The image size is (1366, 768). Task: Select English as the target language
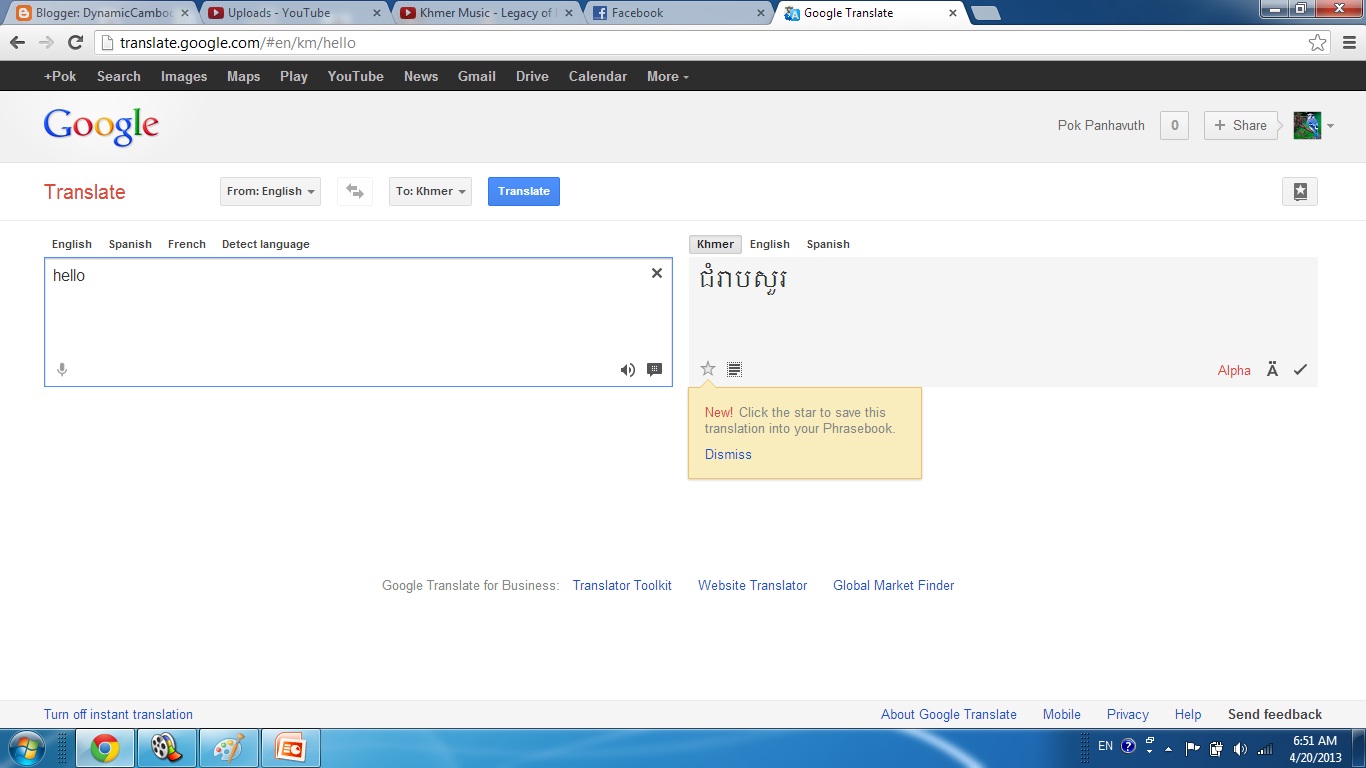pos(770,244)
